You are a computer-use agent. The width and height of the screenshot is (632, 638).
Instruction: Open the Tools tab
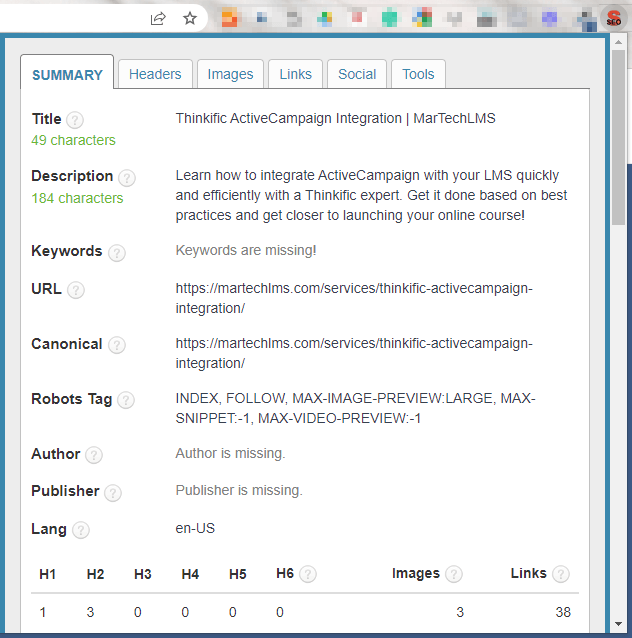tap(418, 74)
